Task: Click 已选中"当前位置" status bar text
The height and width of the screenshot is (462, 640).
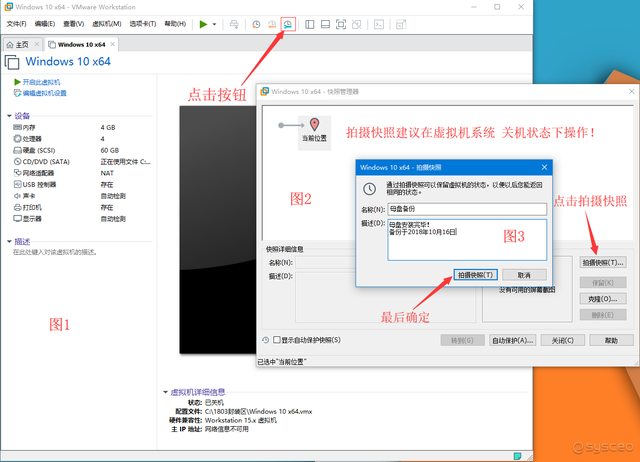Action: point(282,362)
